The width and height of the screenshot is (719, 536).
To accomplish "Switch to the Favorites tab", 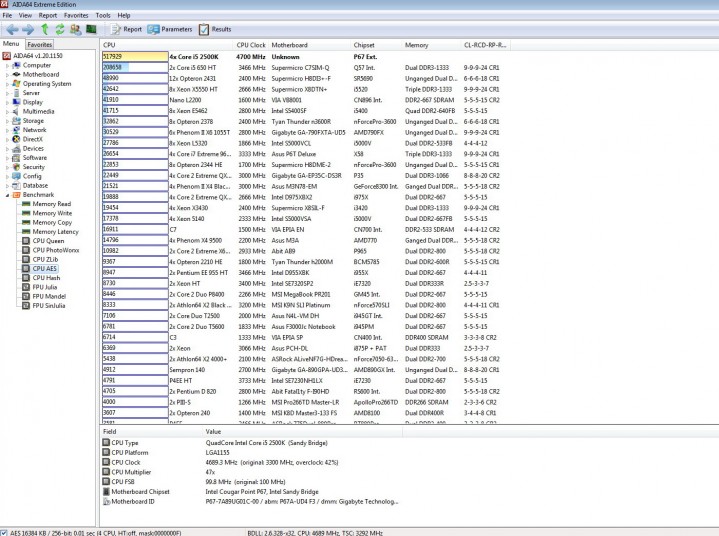I will coord(39,44).
